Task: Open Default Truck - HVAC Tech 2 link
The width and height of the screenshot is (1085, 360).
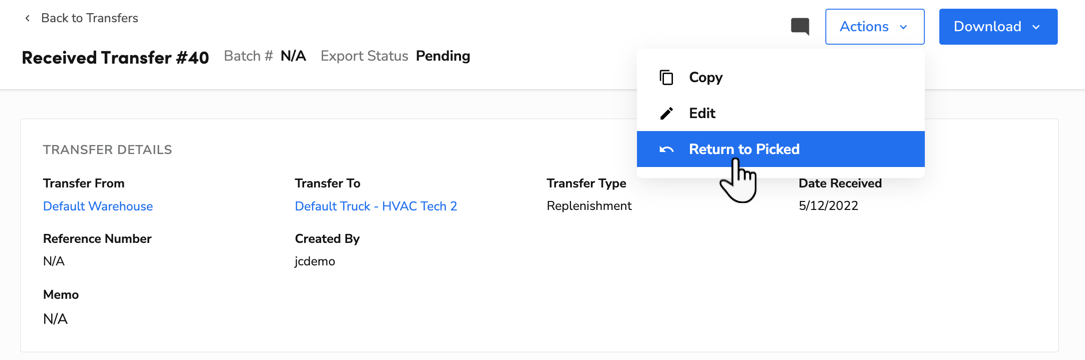Action: tap(376, 206)
